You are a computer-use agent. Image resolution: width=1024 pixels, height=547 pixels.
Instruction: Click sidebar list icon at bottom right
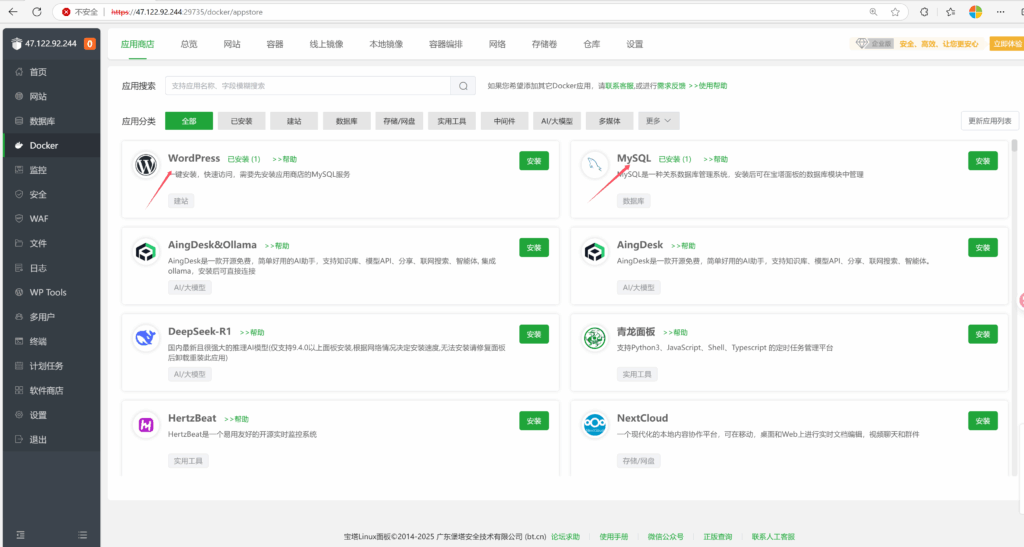coord(82,535)
